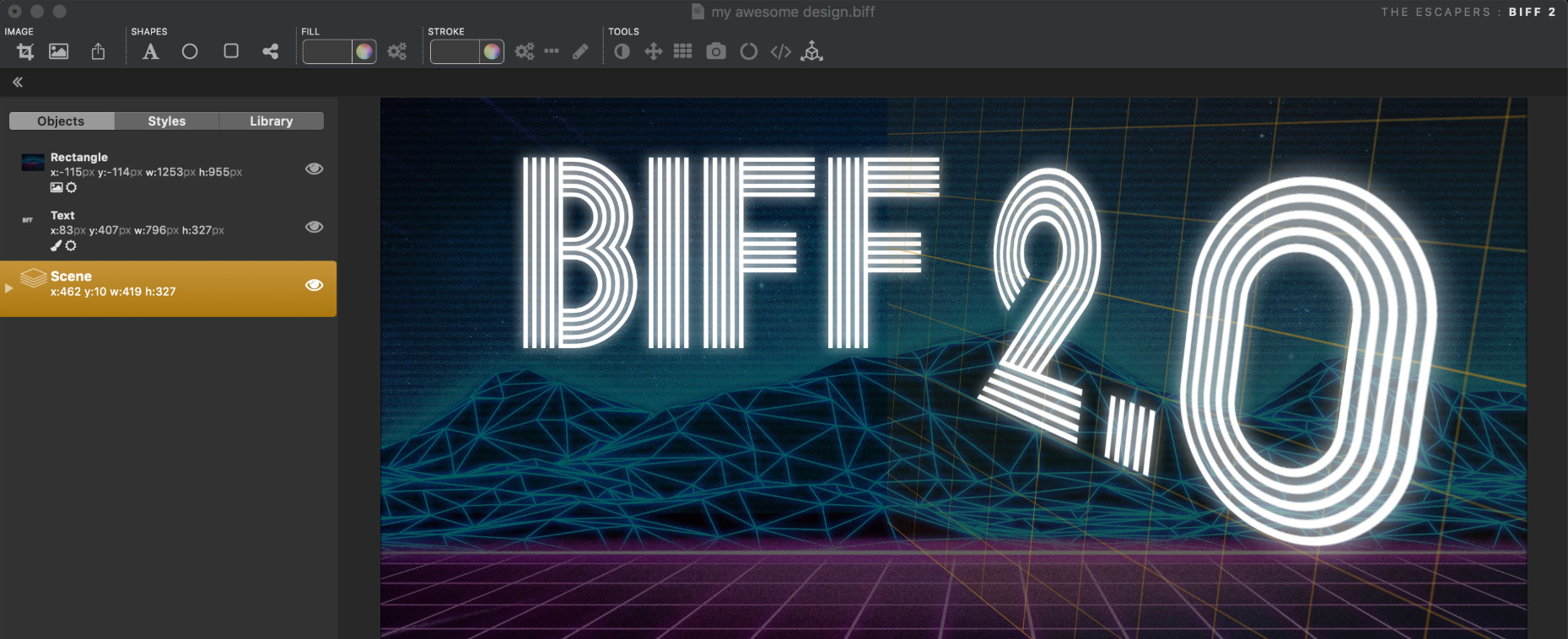The height and width of the screenshot is (639, 1568).
Task: Click the circular rotate tool icon
Action: click(x=748, y=51)
